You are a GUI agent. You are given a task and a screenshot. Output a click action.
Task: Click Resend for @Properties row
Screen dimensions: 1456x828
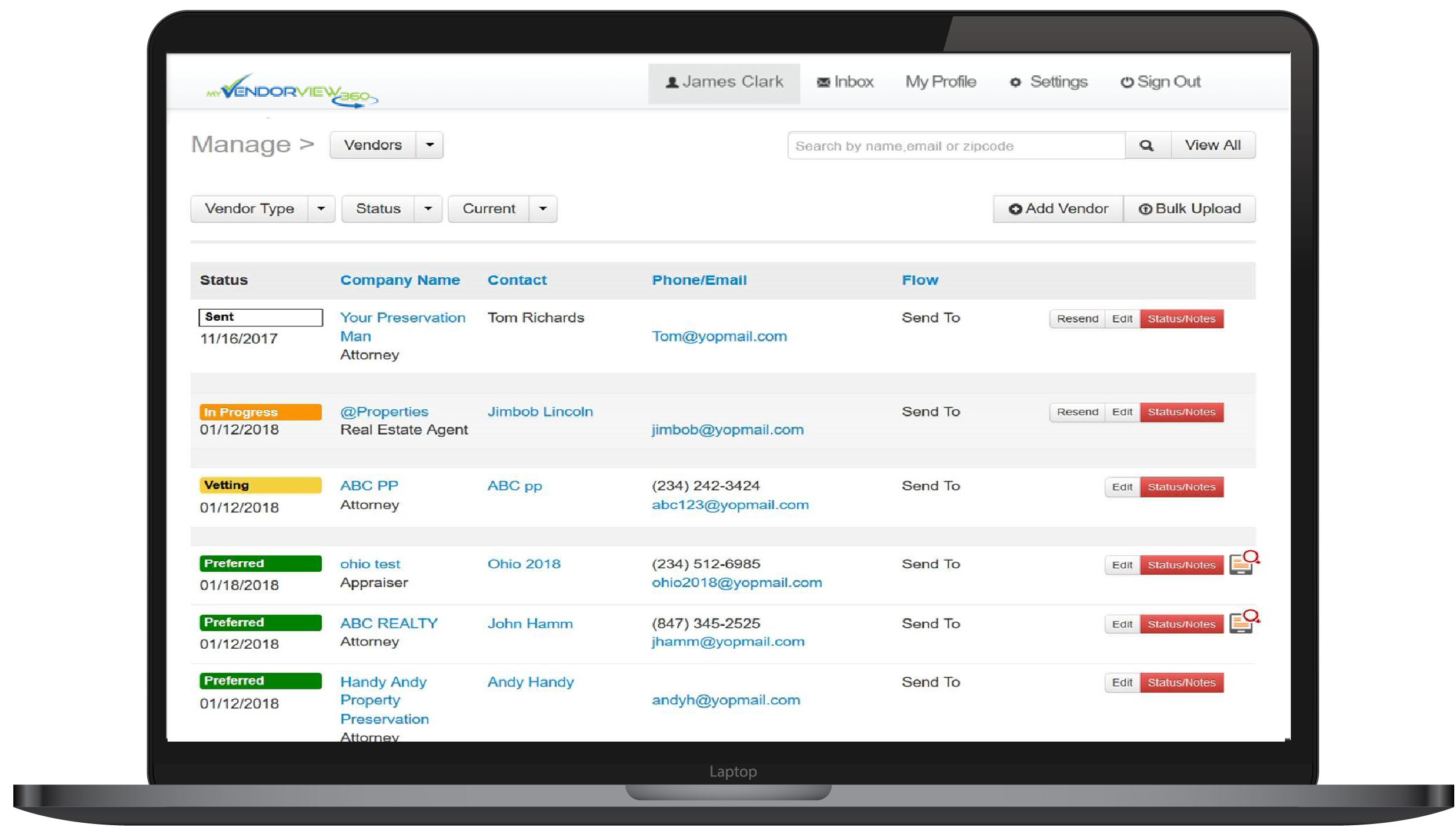pyautogui.click(x=1078, y=412)
